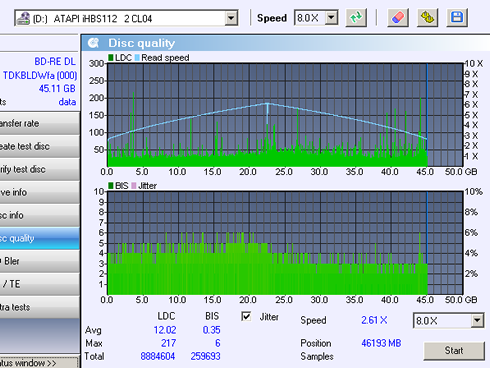The width and height of the screenshot is (490, 368).
Task: Open the drive selection dropdown arrow
Action: pyautogui.click(x=231, y=18)
